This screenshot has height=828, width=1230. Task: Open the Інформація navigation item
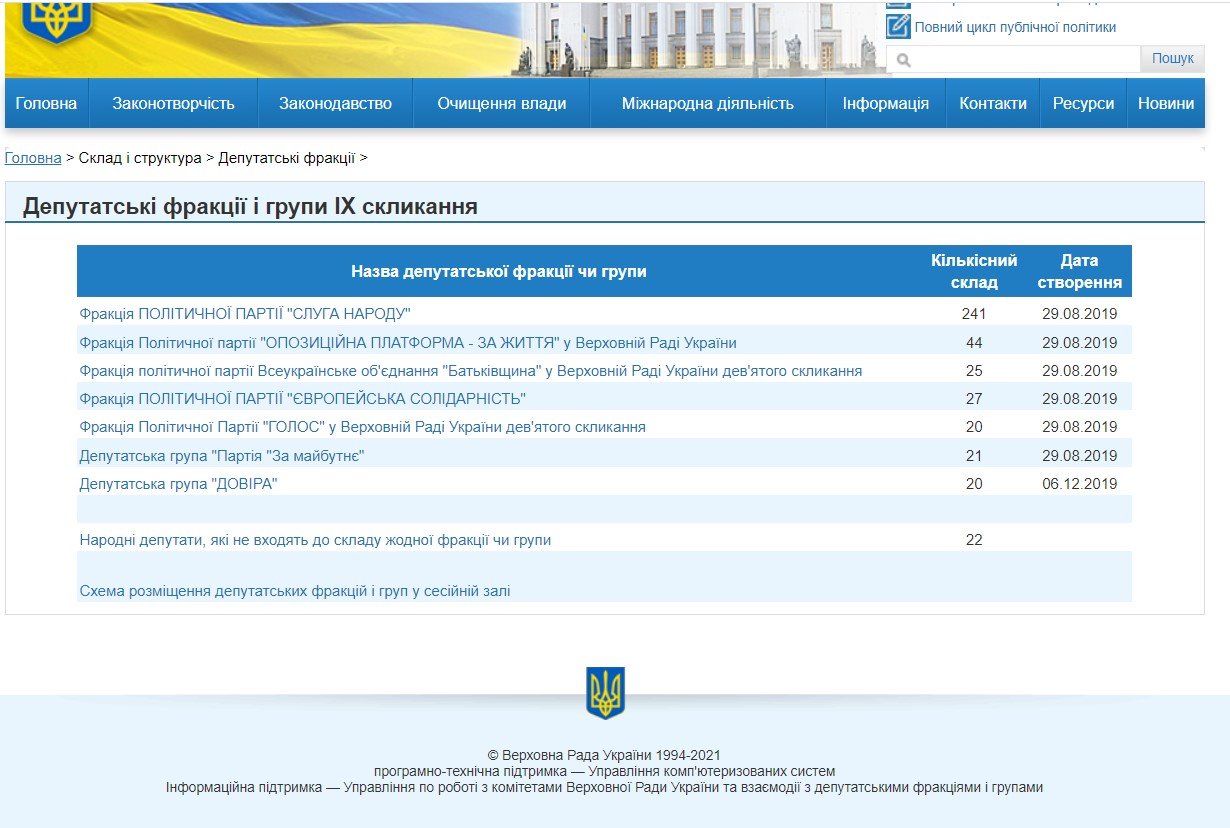tap(885, 103)
